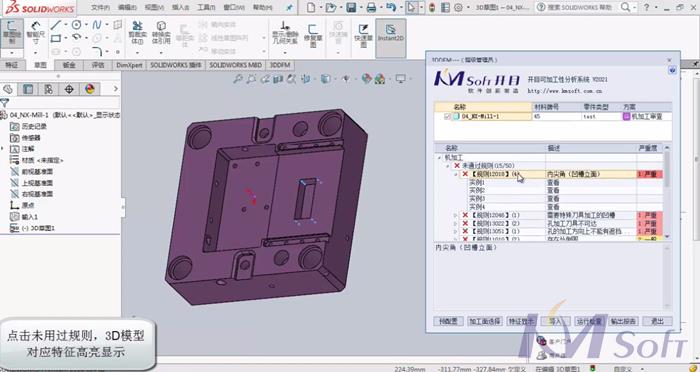The image size is (700, 372).
Task: Open the PropertyManager tab icon
Action: point(28,89)
